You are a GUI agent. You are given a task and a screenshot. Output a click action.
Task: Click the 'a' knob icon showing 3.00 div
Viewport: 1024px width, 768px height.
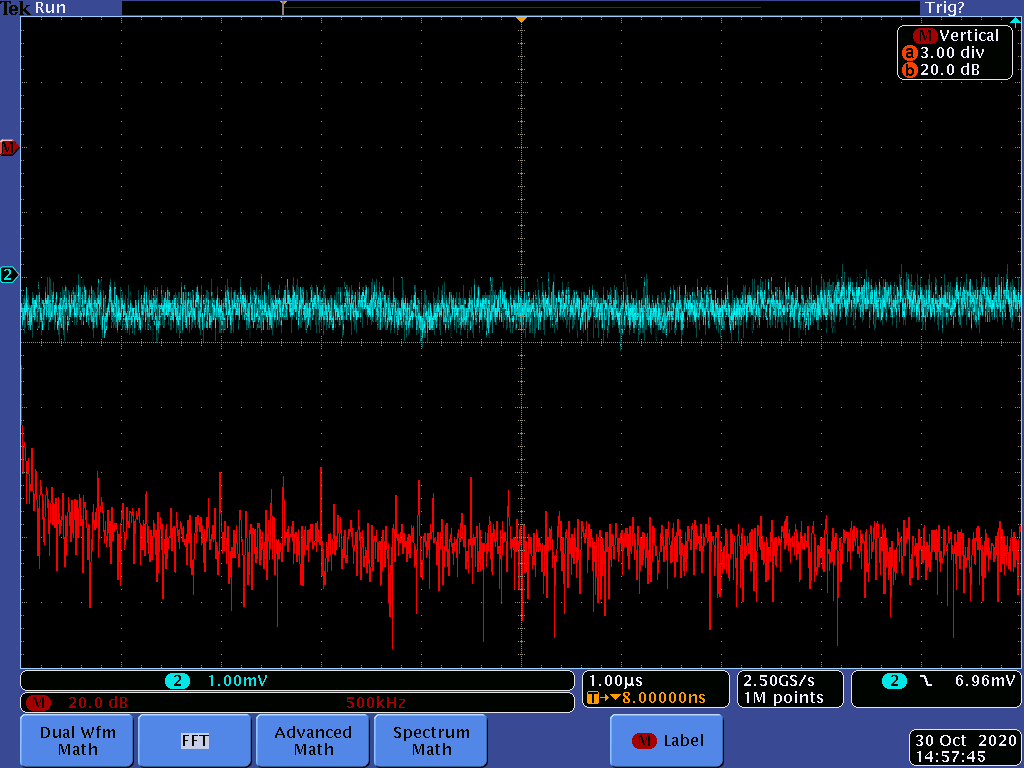pyautogui.click(x=909, y=53)
